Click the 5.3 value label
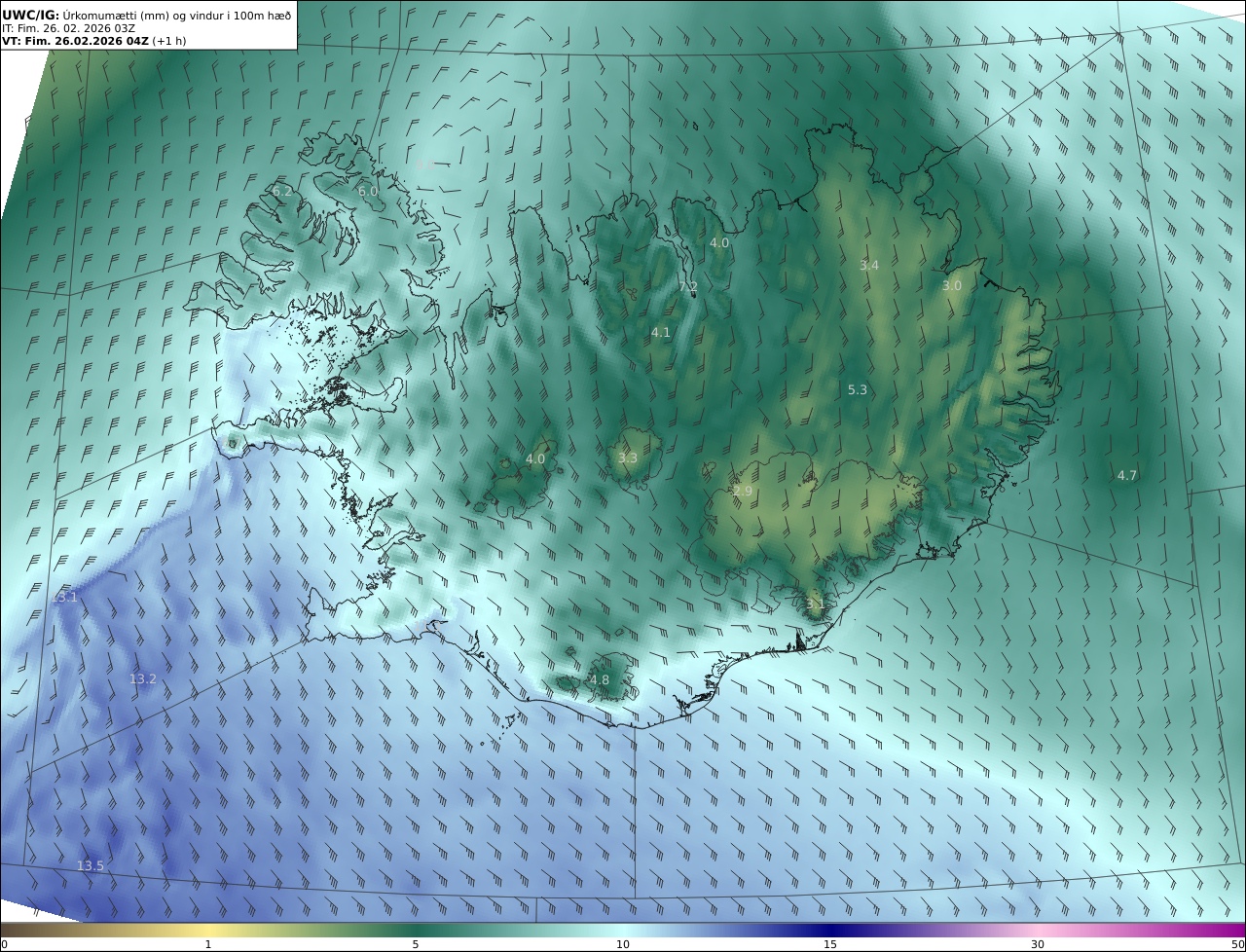 [858, 389]
